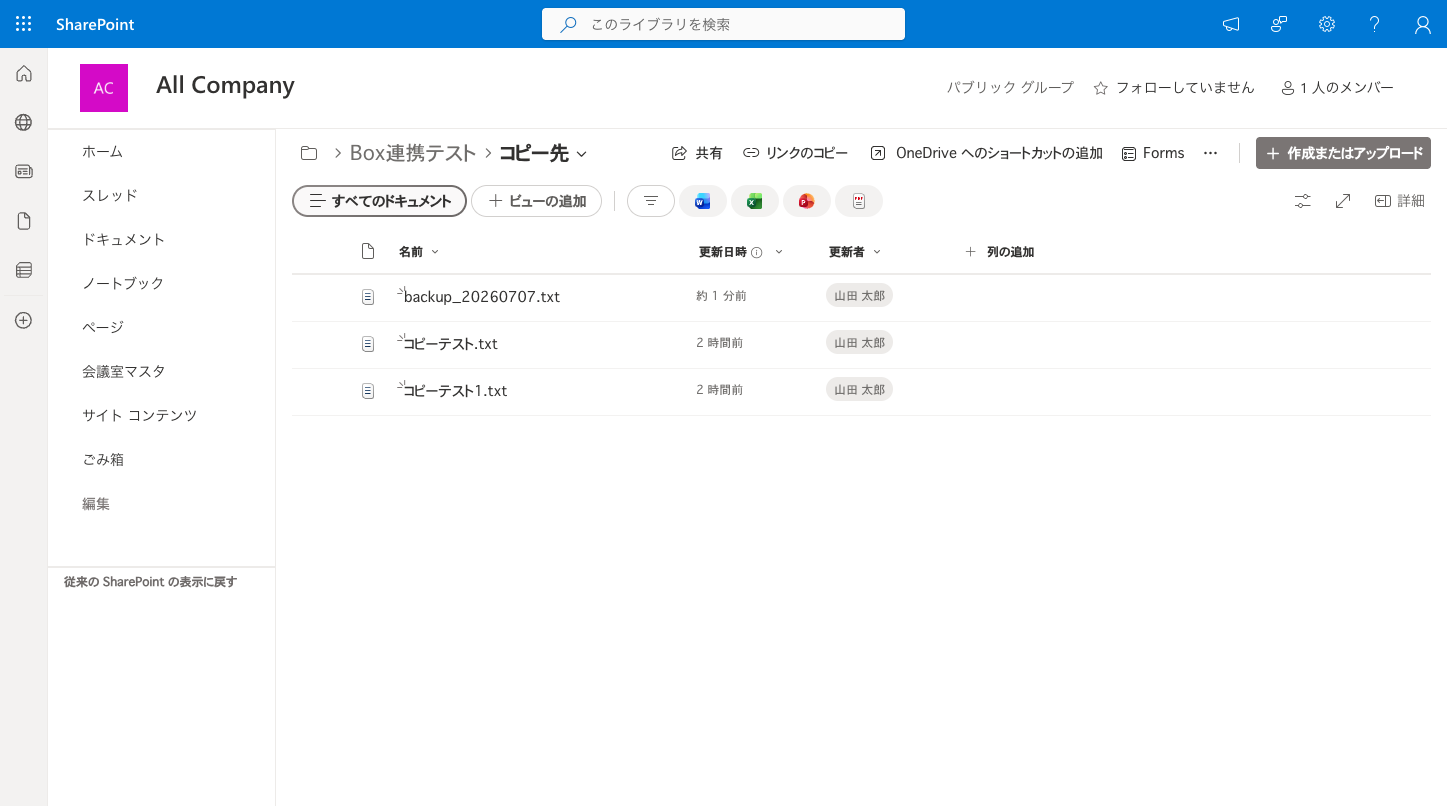Viewport: 1447px width, 806px height.
Task: Open ドキュメント in site navigation
Action: coord(123,239)
